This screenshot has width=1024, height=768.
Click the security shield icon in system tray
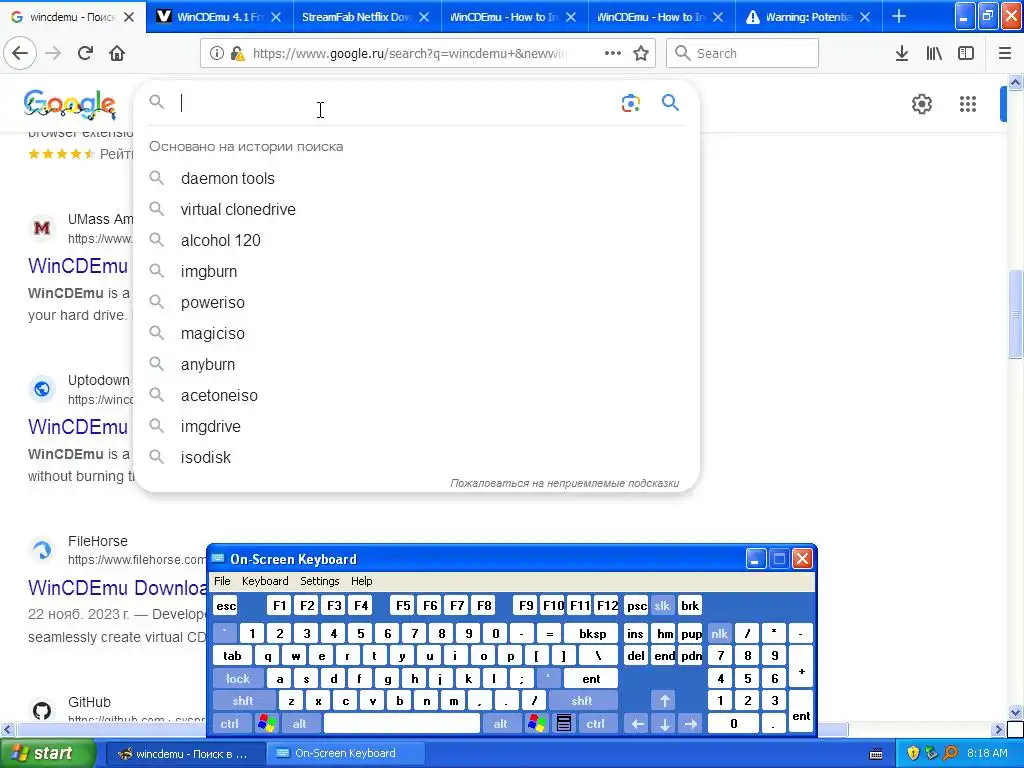click(x=913, y=753)
